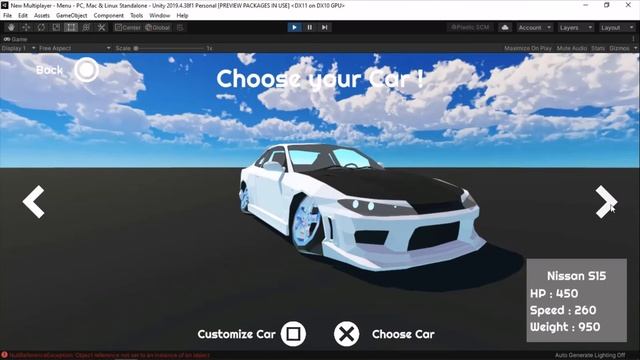
Task: Select the Rect Transform tool
Action: pyautogui.click(x=71, y=27)
